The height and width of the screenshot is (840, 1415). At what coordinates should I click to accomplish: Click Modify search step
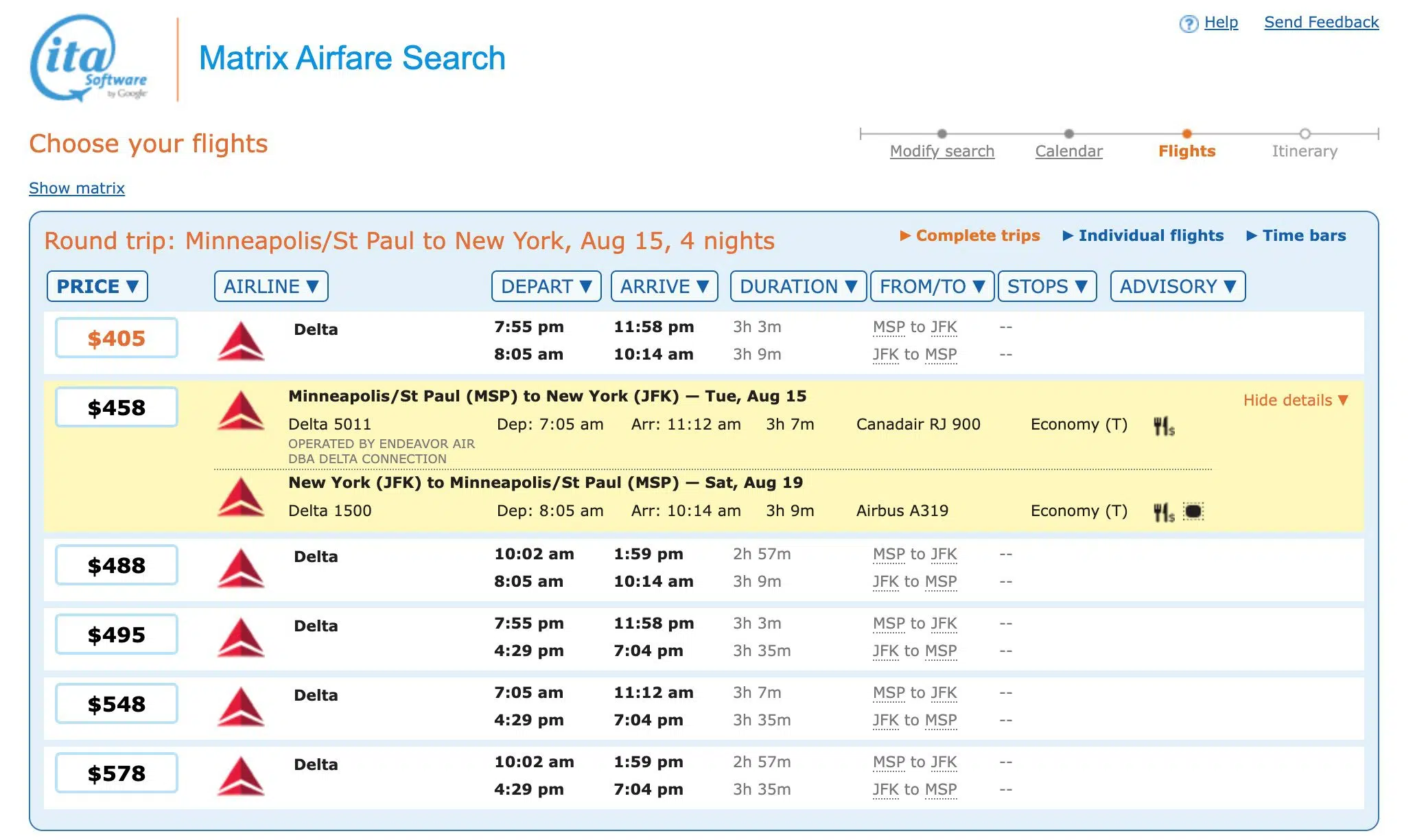941,150
